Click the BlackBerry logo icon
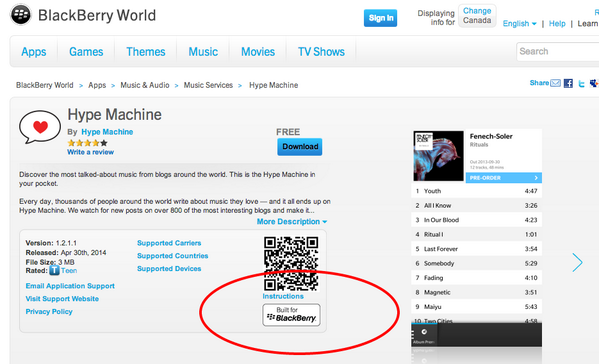Viewport: 599px width, 364px height. (x=21, y=15)
